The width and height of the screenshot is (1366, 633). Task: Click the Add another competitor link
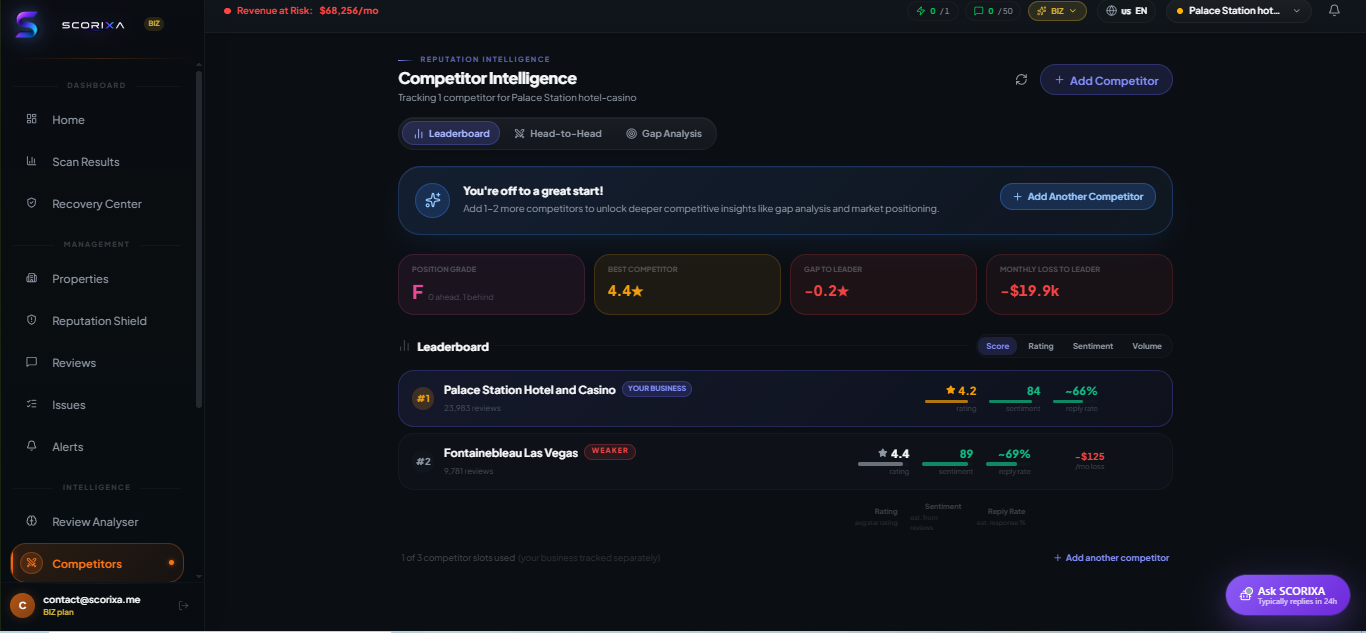(x=1111, y=558)
